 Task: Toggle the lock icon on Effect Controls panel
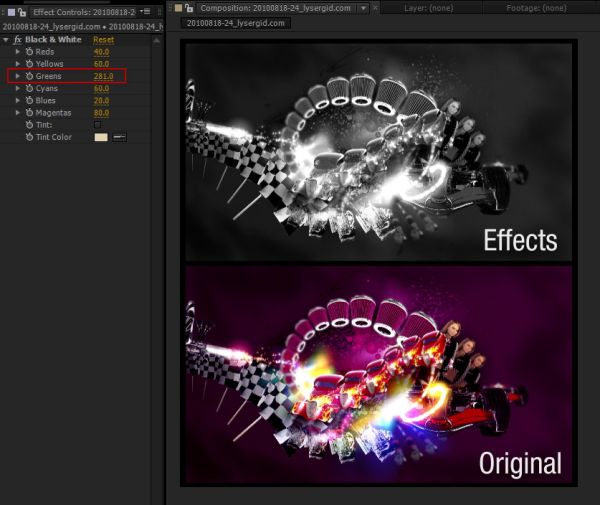click(22, 12)
